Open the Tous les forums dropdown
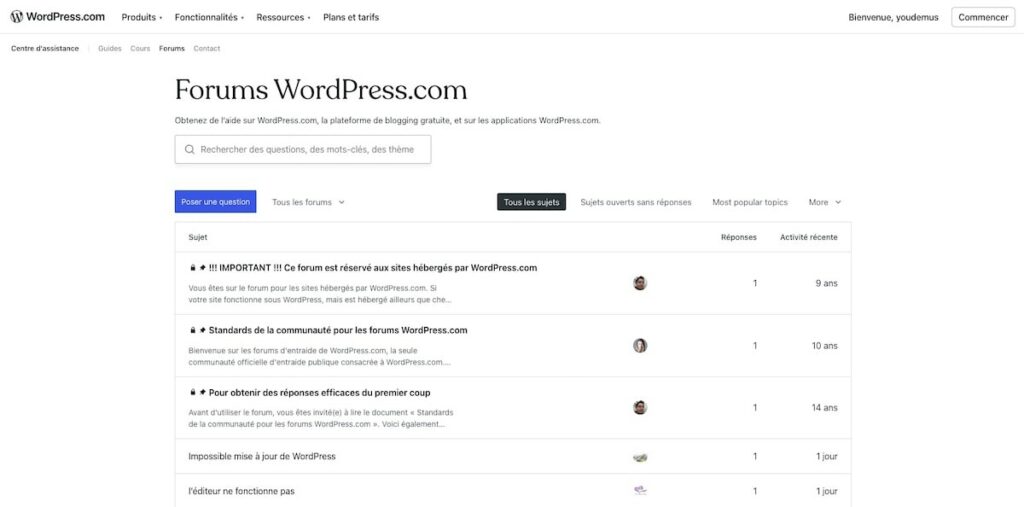1024x507 pixels. (x=308, y=203)
